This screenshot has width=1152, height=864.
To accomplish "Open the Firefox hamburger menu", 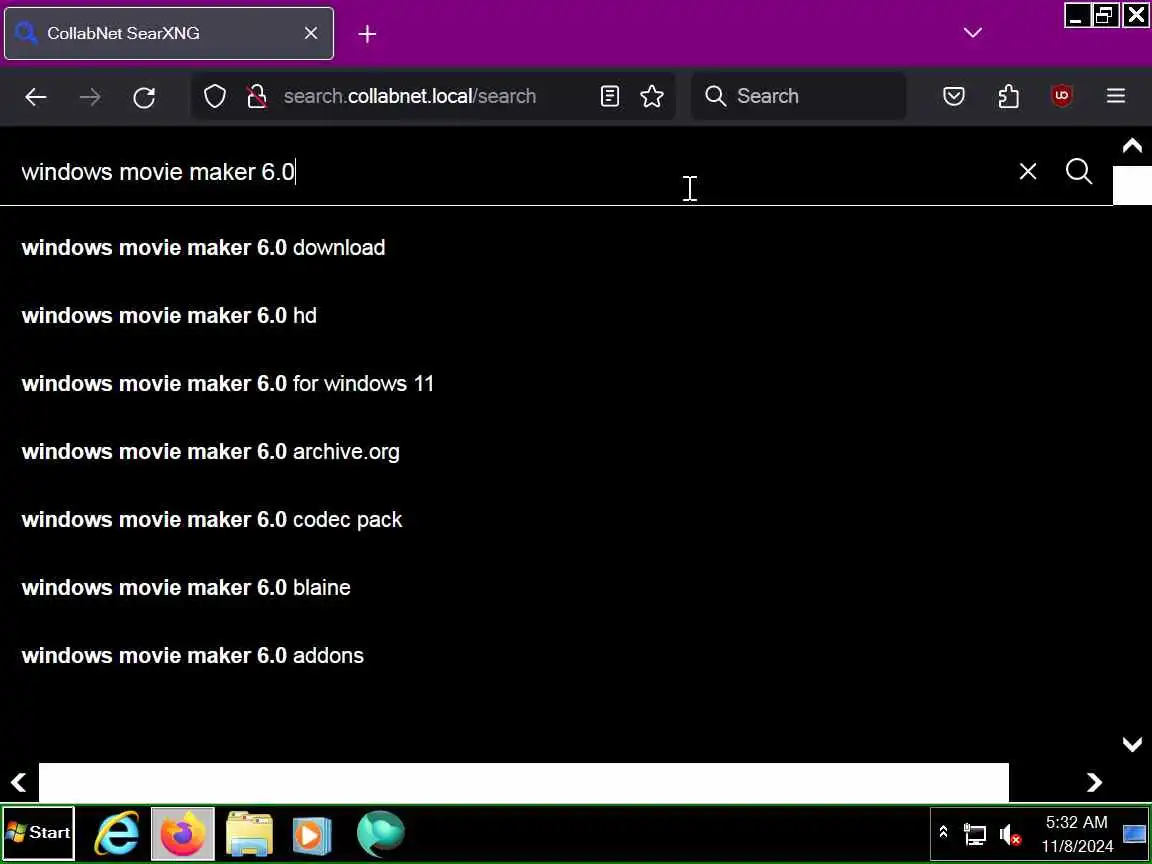I will point(1116,96).
